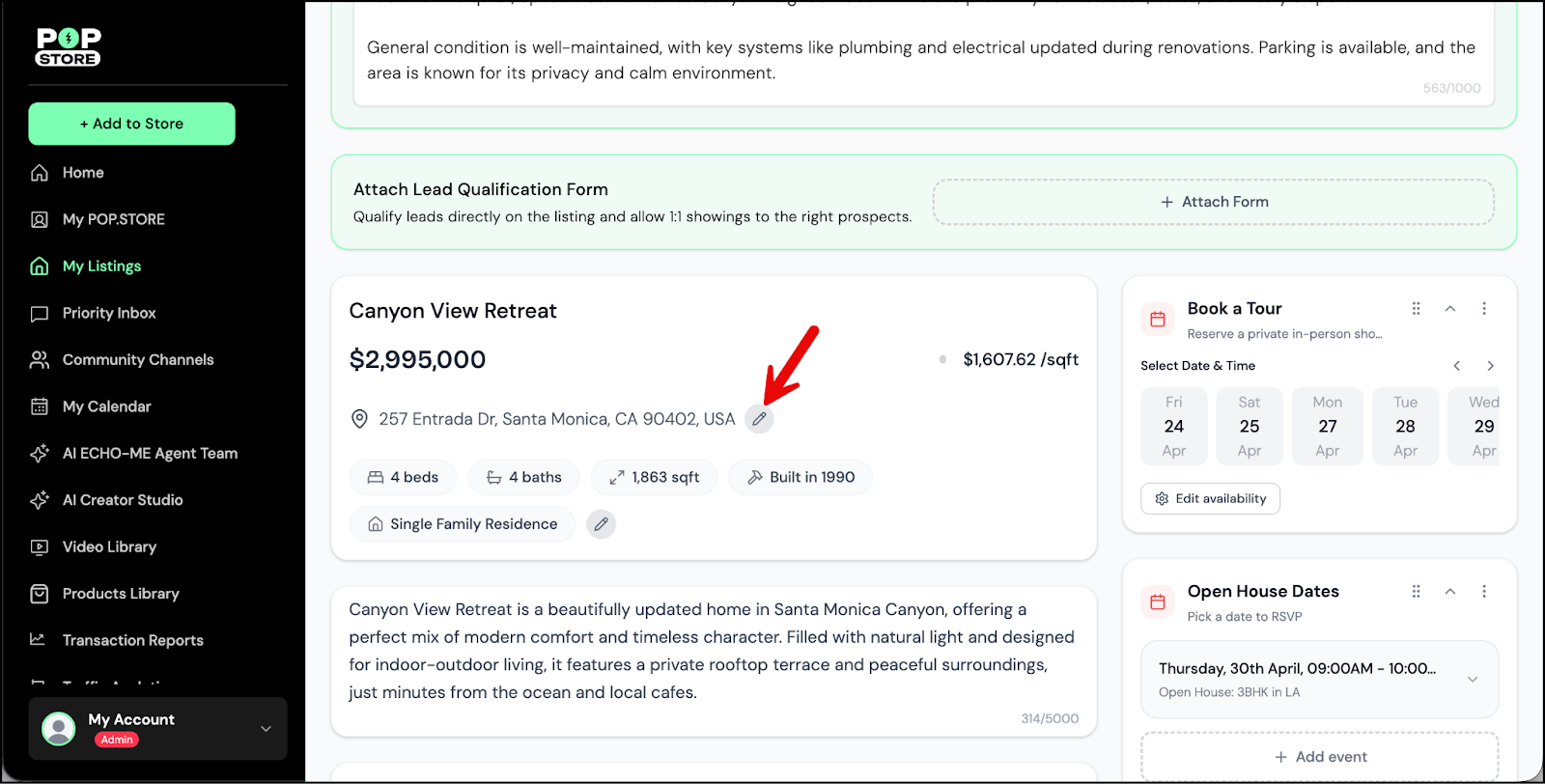
Task: Click the Add to Store button
Action: click(131, 124)
